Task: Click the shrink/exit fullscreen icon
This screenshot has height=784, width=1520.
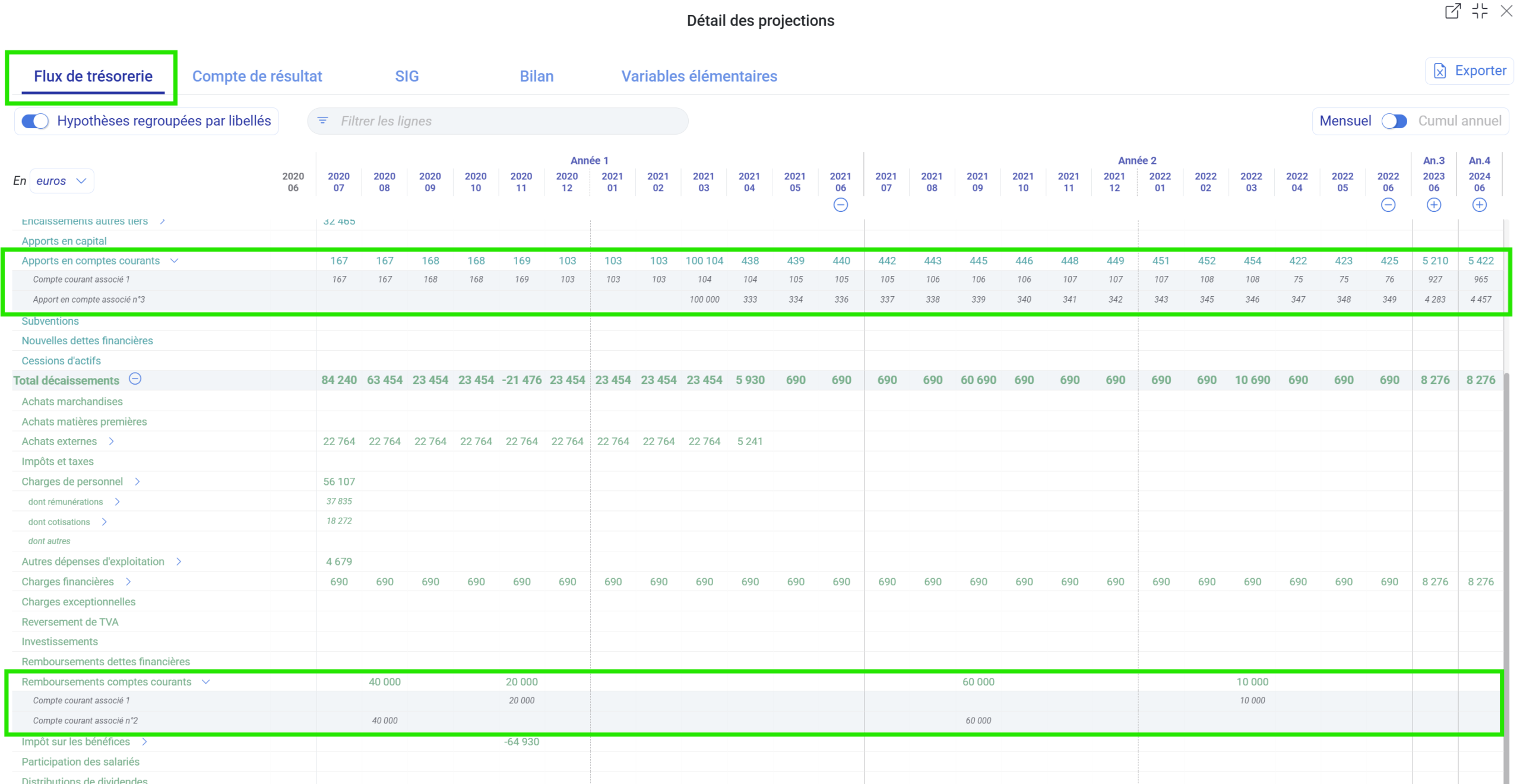Action: (1479, 11)
